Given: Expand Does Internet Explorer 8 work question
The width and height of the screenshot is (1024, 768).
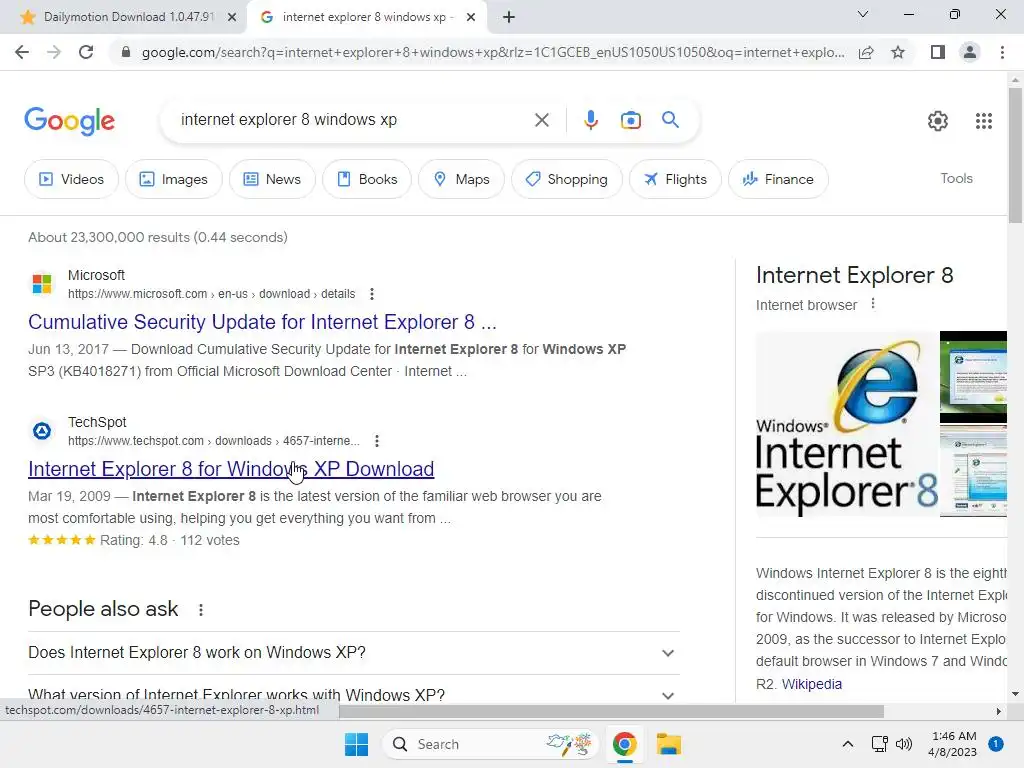Looking at the screenshot, I should point(353,652).
